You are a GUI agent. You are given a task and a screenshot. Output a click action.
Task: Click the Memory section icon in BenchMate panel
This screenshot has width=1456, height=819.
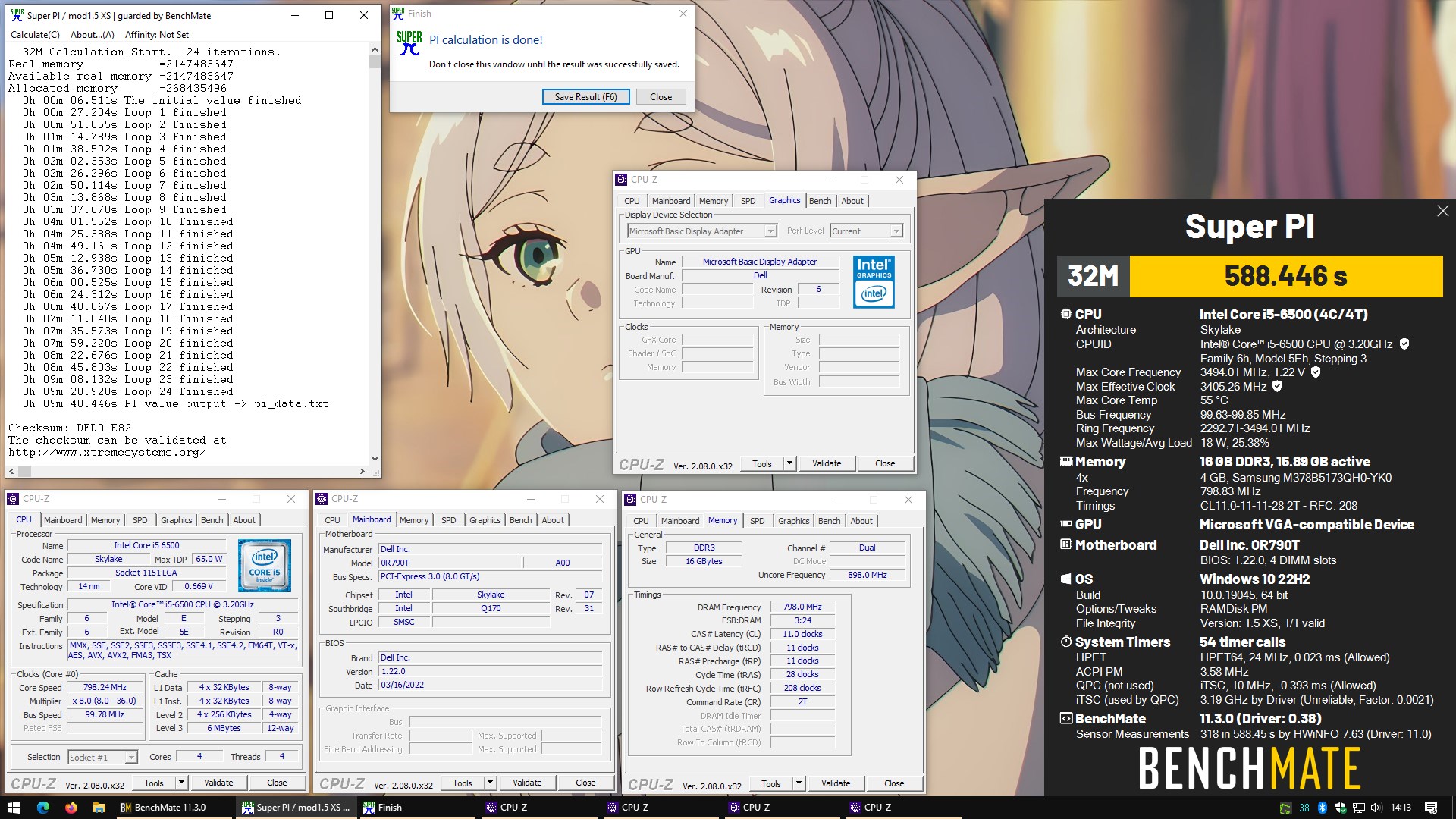pos(1066,461)
